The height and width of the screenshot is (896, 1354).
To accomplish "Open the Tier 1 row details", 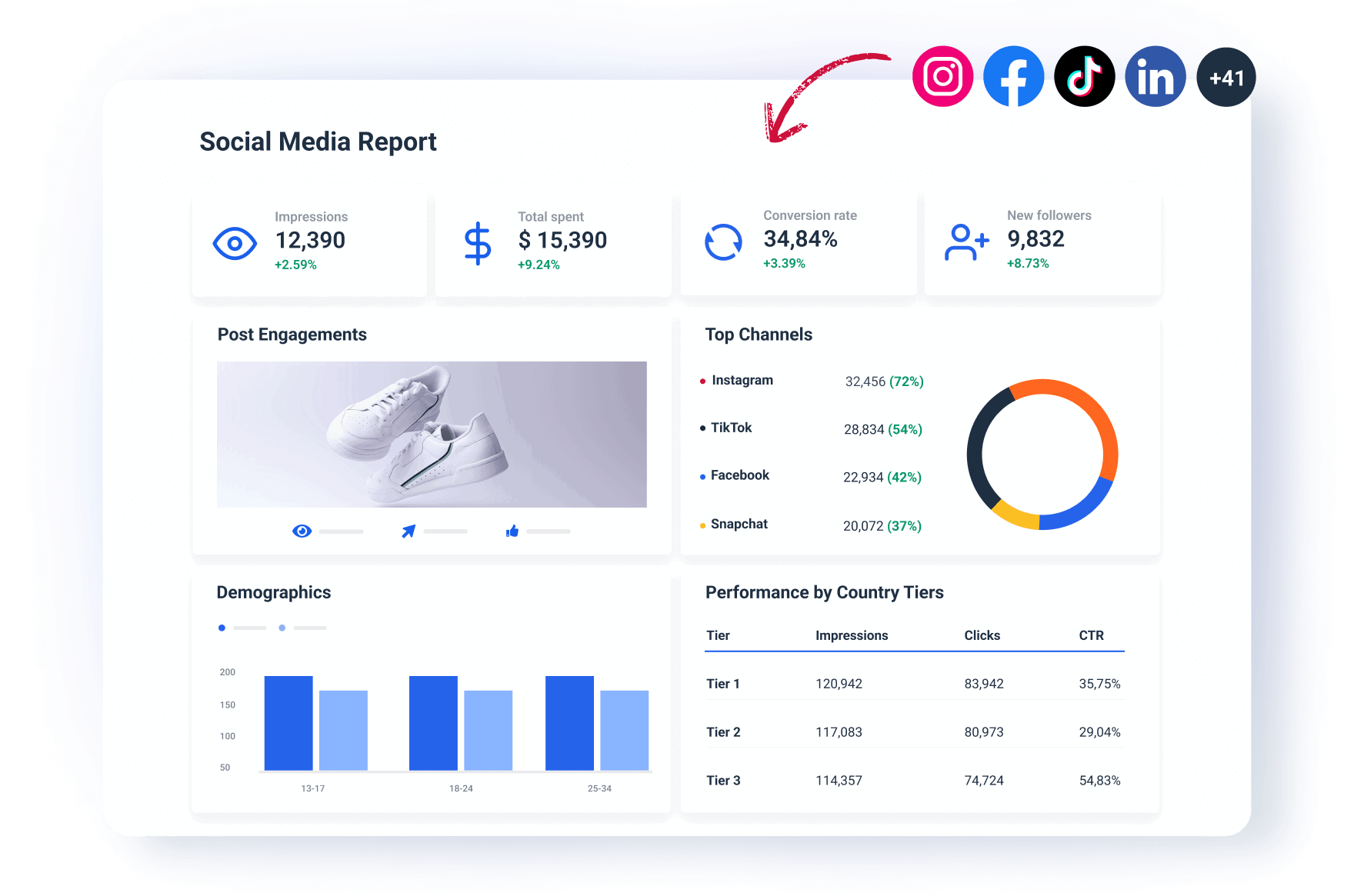I will tap(722, 683).
